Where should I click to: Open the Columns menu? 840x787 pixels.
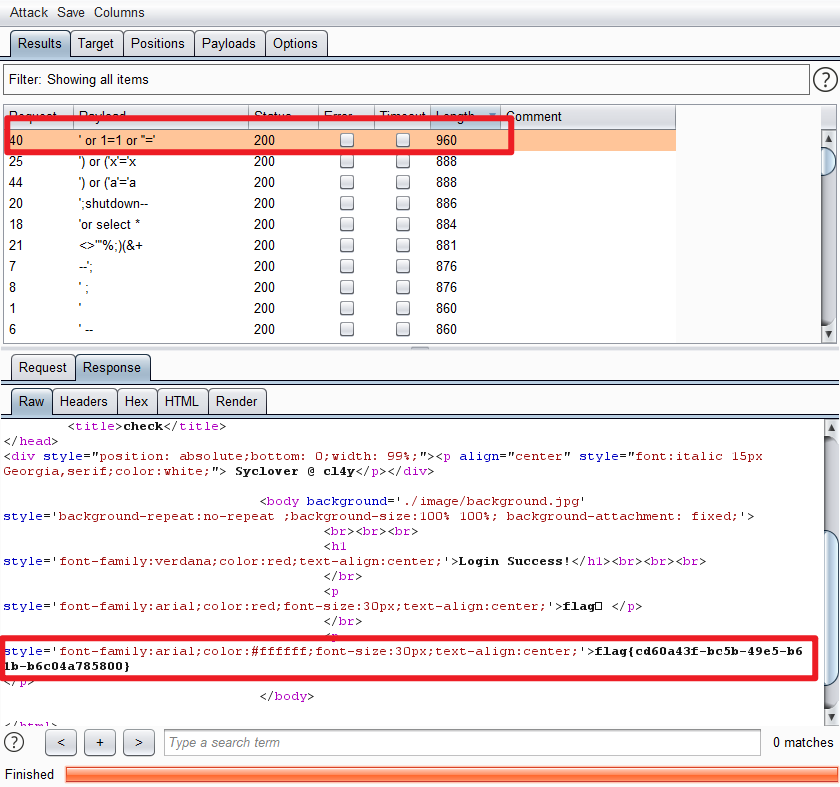(119, 12)
